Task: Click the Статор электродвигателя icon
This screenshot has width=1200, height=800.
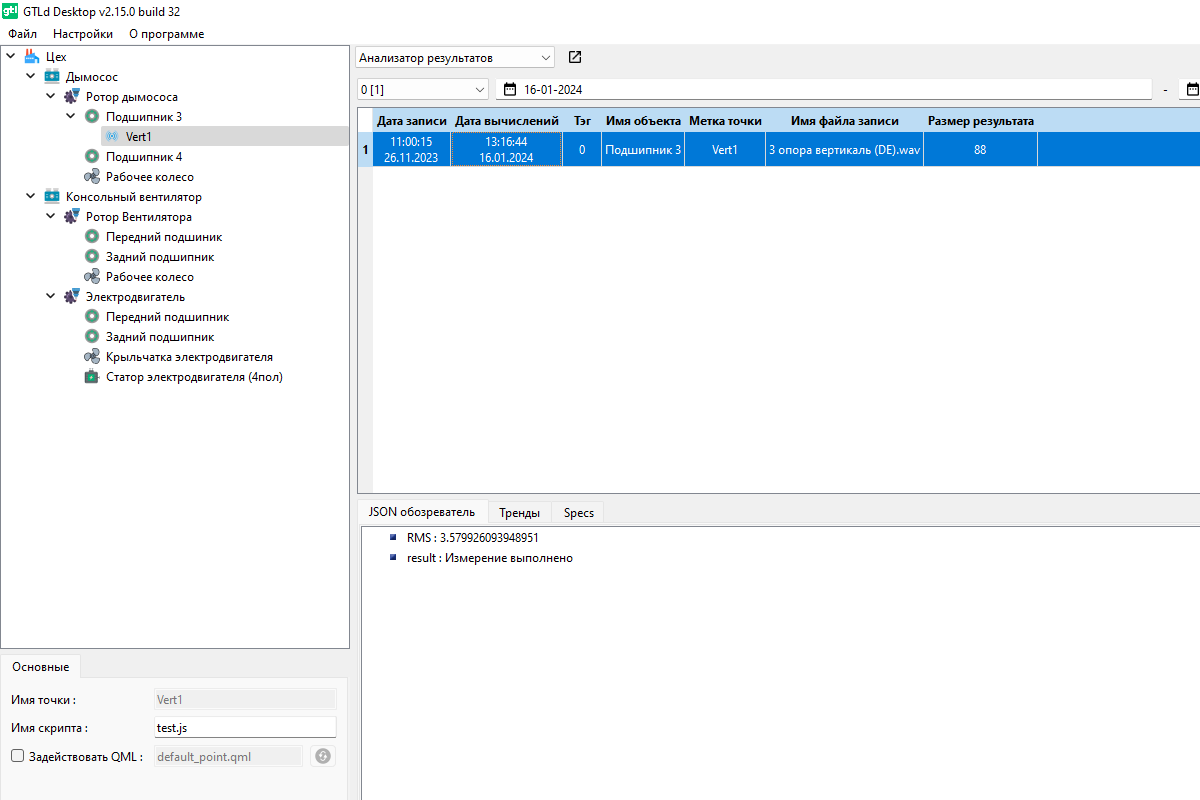Action: tap(92, 377)
